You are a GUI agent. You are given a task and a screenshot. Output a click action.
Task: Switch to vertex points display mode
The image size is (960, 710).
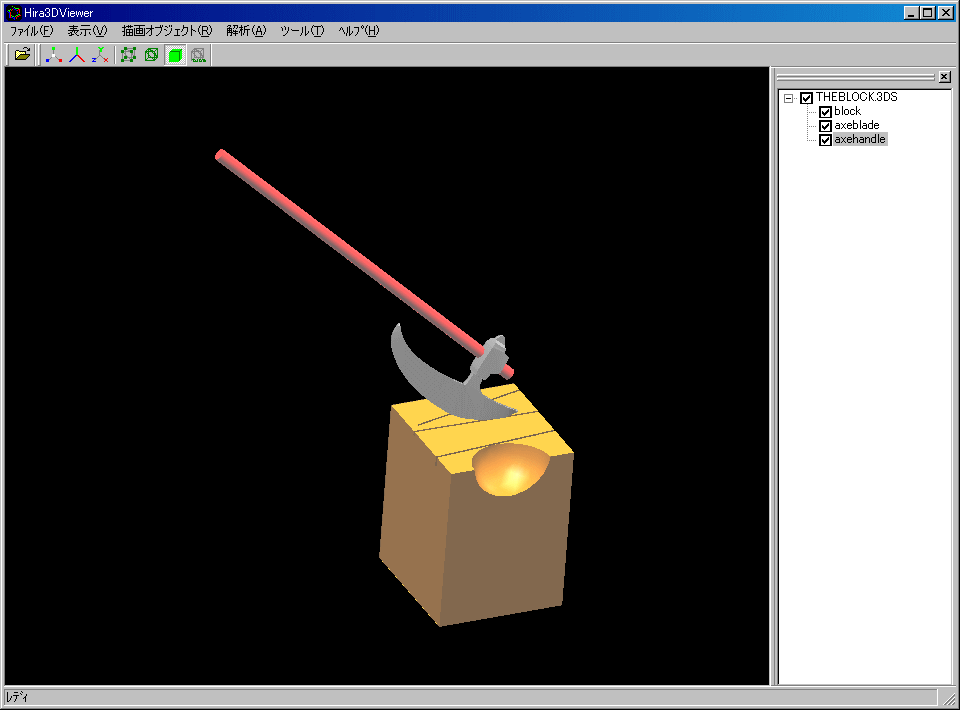(129, 54)
